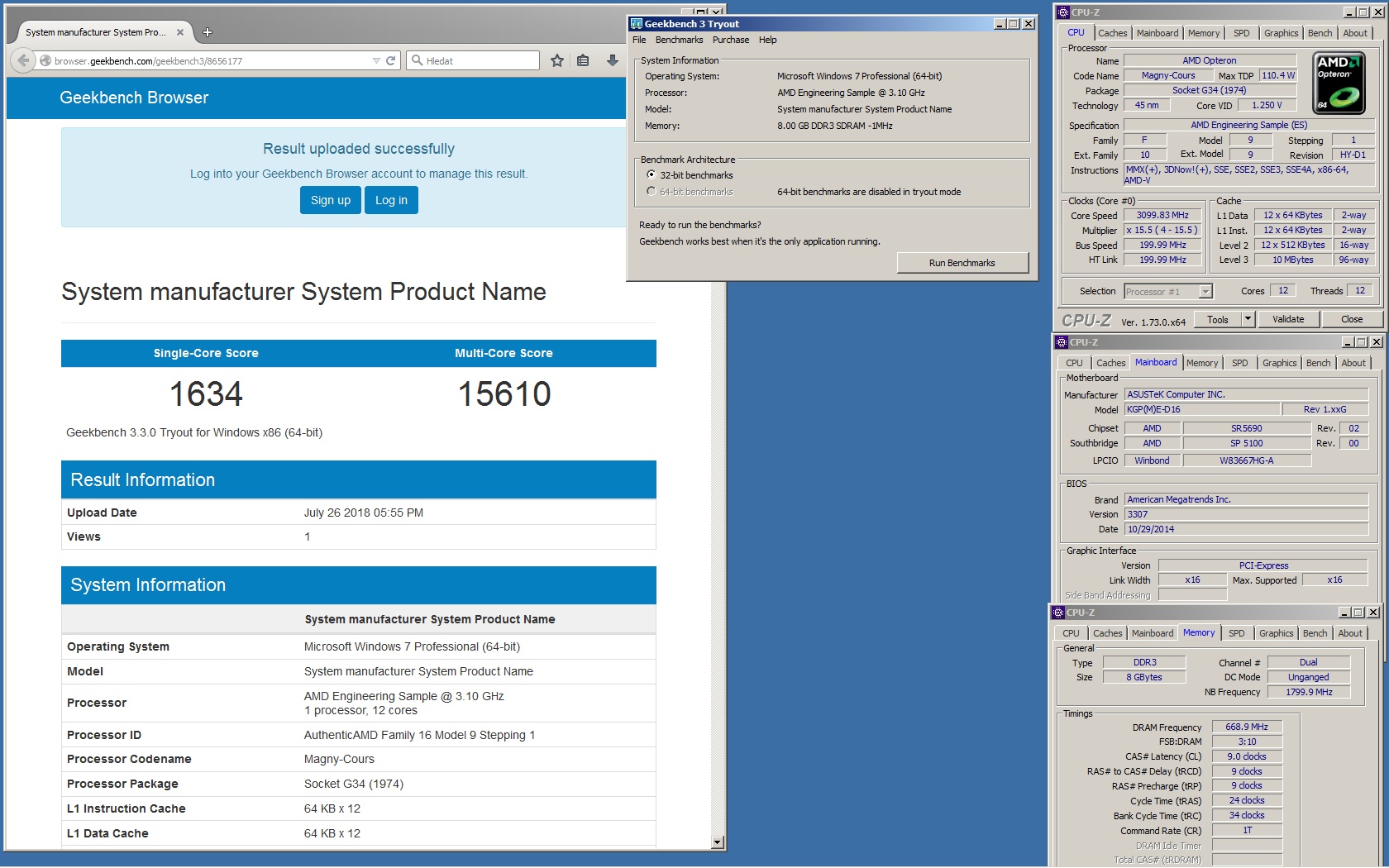Open the Purchase menu in Geekbench 3
1389x868 pixels.
point(731,40)
